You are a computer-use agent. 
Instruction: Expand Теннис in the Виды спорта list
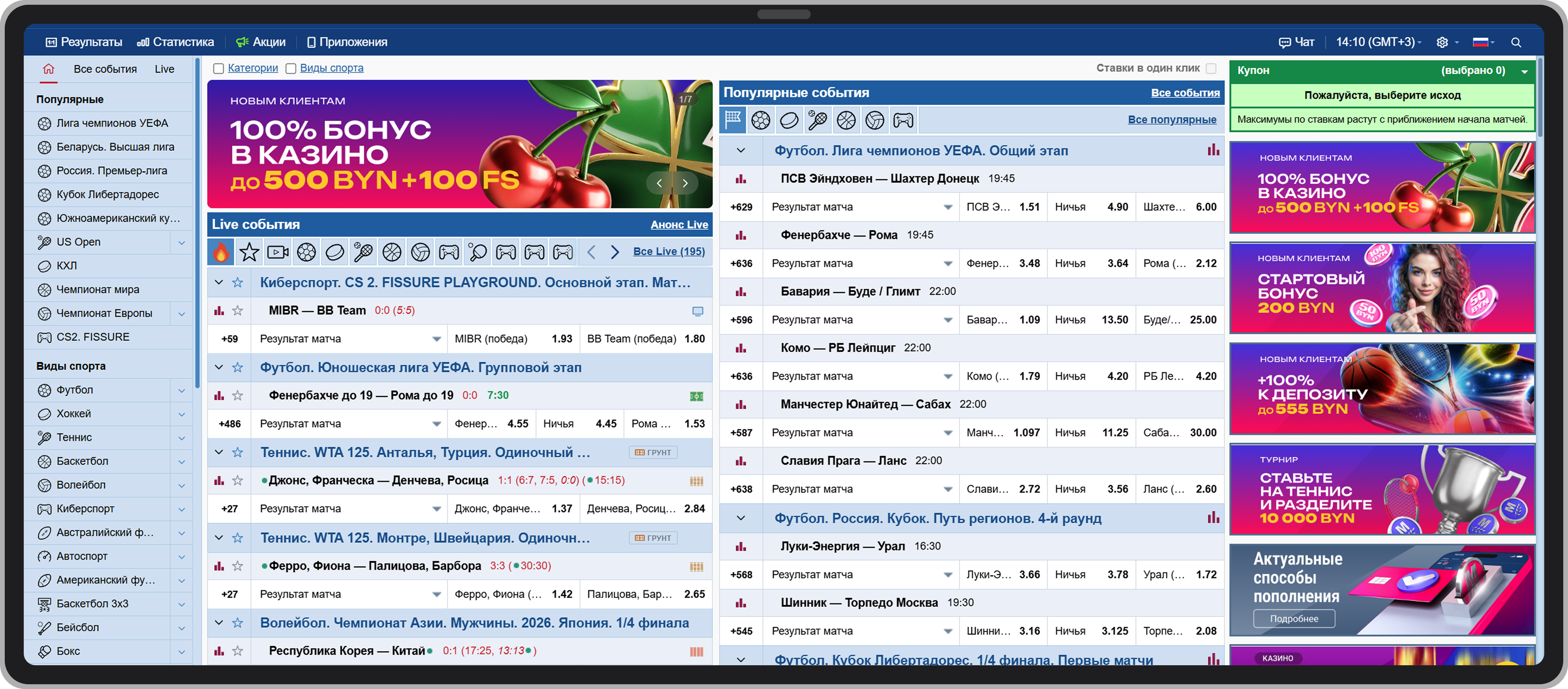pos(181,438)
